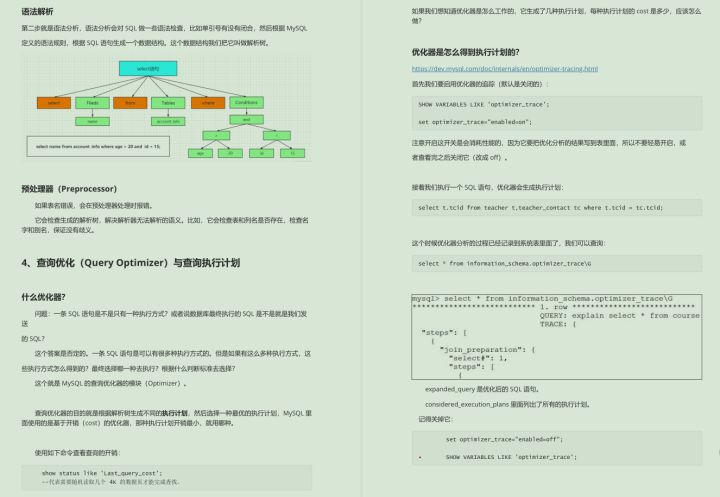Click the boxed query 'select name from account_info where...'
Image resolution: width=720 pixels, height=497 pixels.
coord(98,147)
